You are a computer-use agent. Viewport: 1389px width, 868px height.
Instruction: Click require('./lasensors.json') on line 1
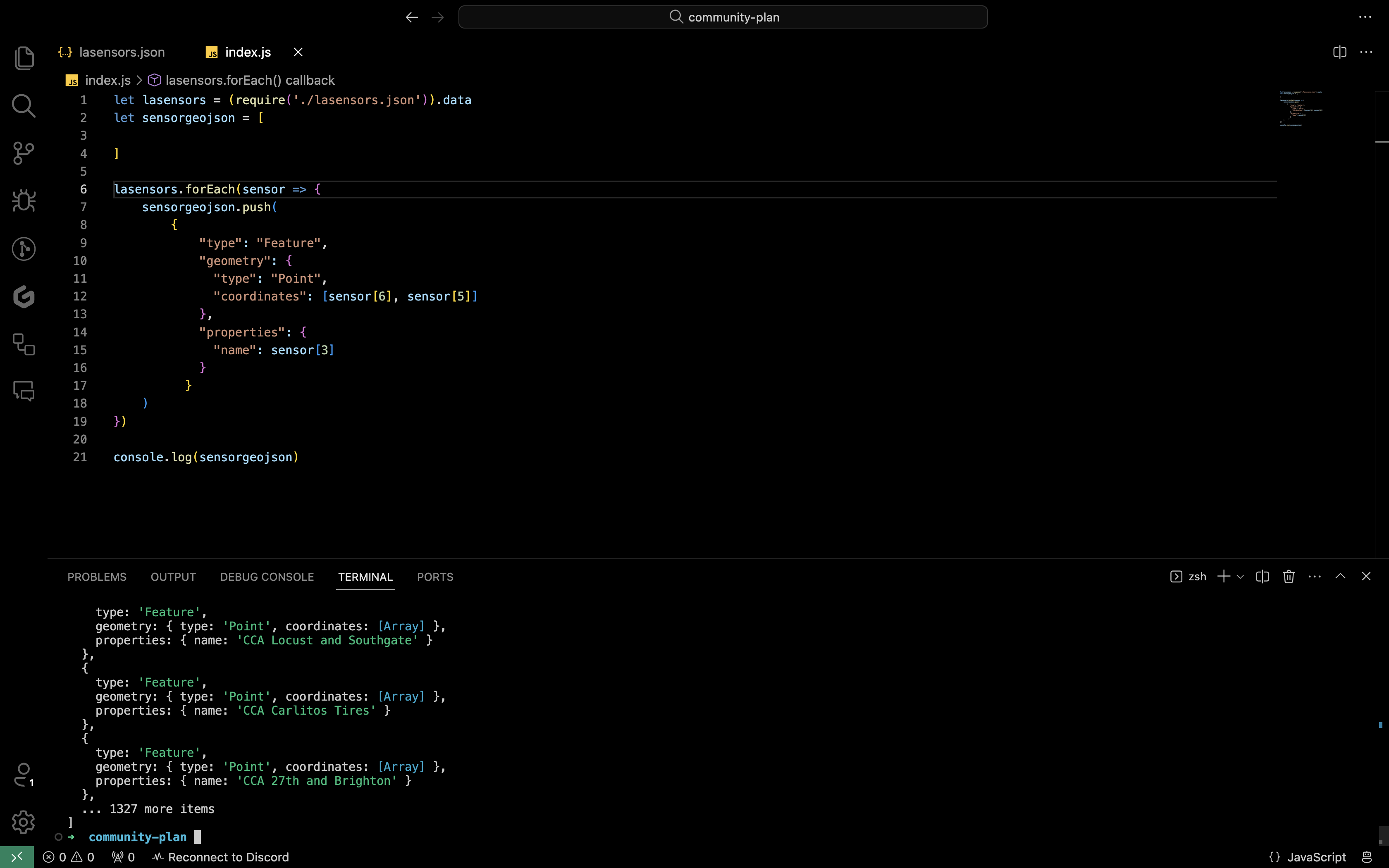click(332, 100)
